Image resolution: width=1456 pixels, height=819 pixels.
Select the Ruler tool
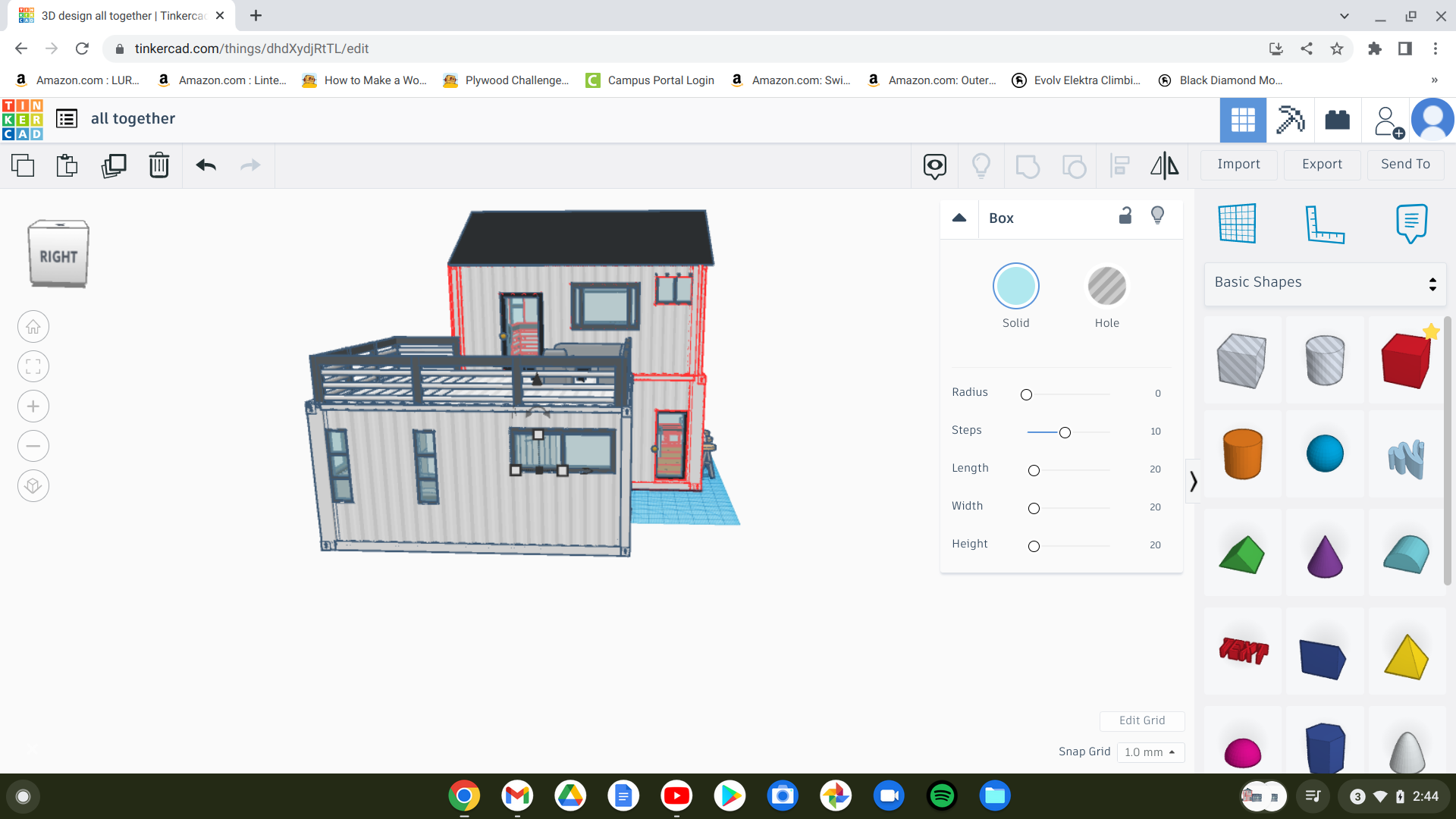click(1326, 224)
